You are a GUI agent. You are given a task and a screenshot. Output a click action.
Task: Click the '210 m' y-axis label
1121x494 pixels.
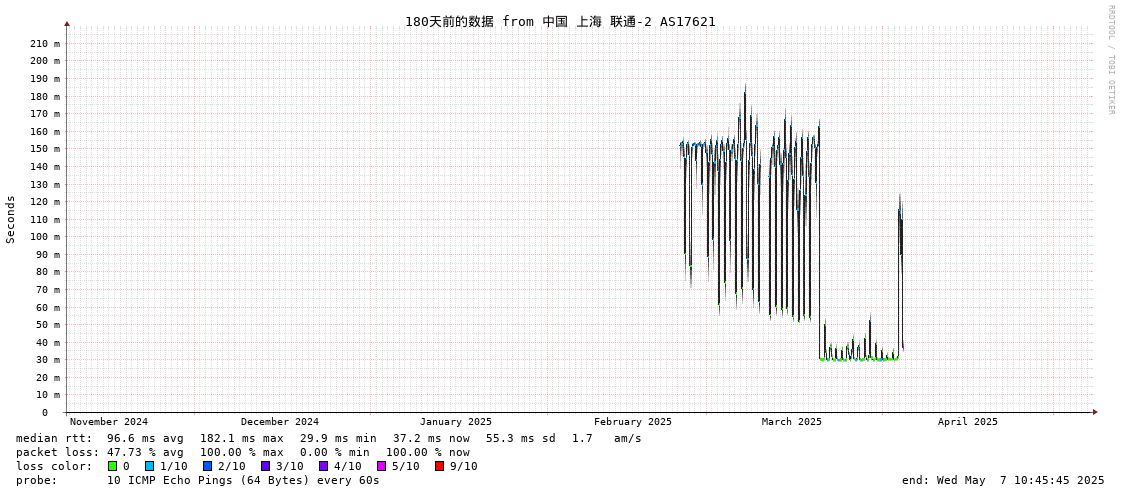(x=45, y=44)
